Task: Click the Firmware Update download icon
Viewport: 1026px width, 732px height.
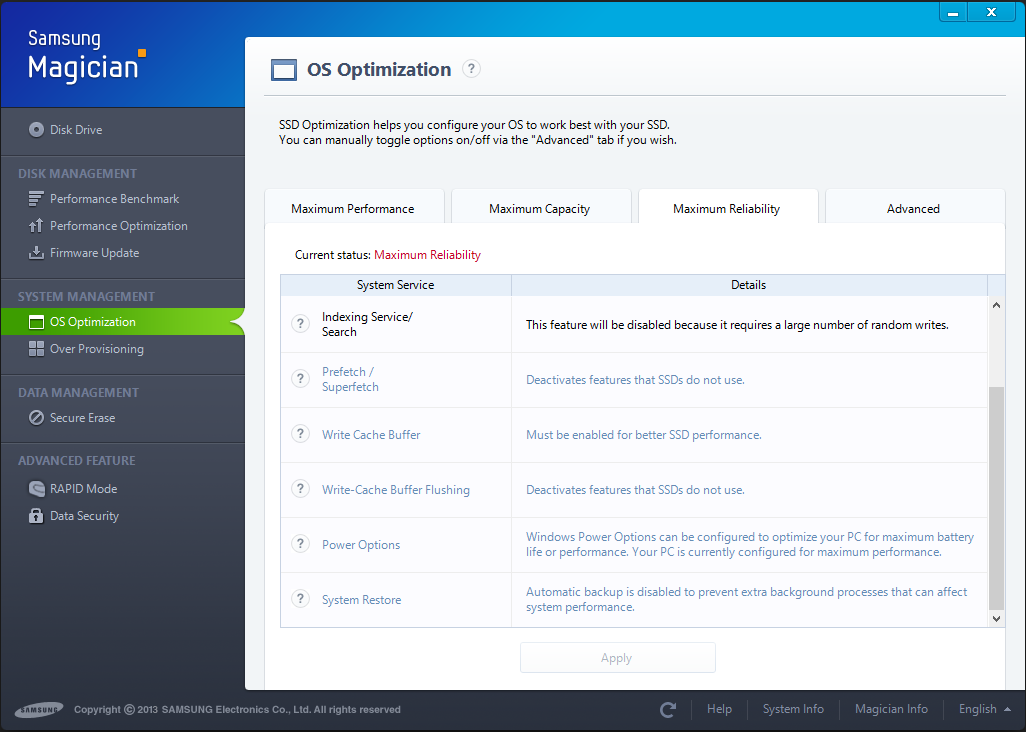Action: tap(37, 253)
